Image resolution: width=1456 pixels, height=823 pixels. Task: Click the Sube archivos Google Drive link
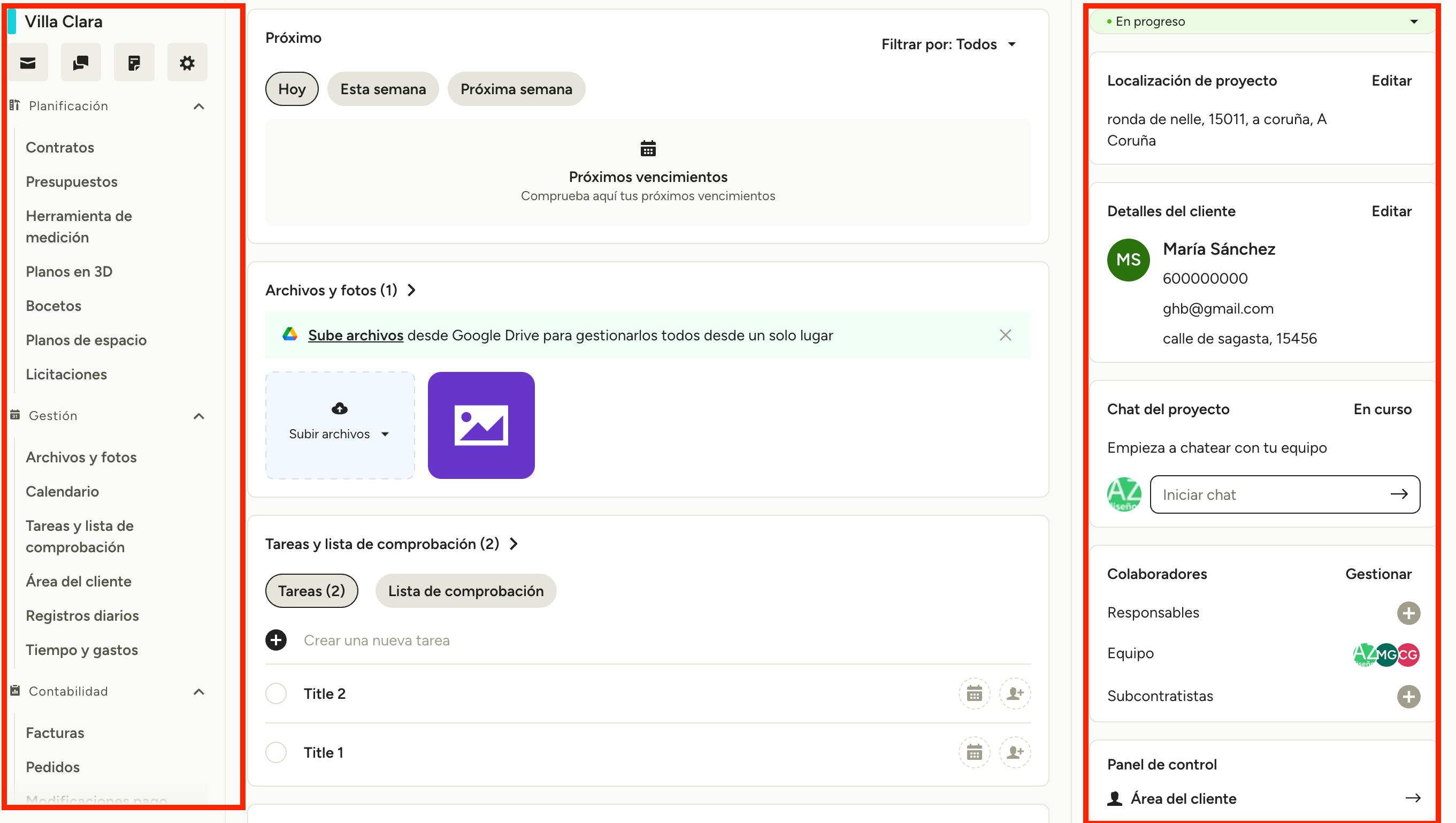(x=356, y=335)
